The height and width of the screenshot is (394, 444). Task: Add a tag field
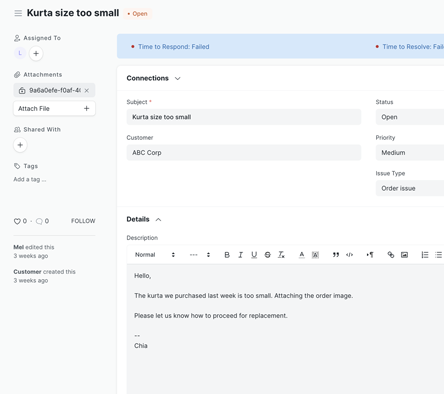(x=30, y=179)
